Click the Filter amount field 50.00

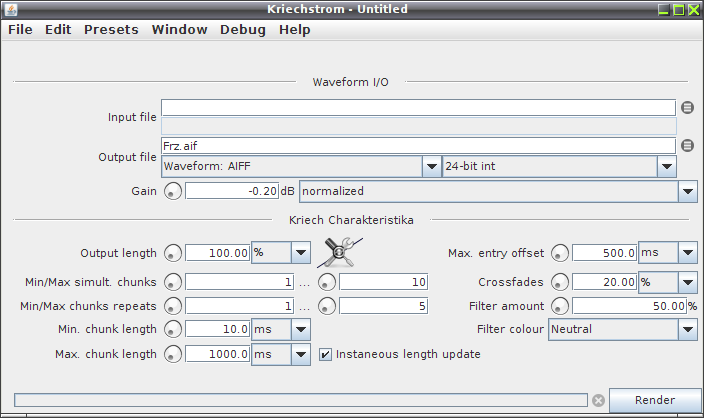point(629,306)
